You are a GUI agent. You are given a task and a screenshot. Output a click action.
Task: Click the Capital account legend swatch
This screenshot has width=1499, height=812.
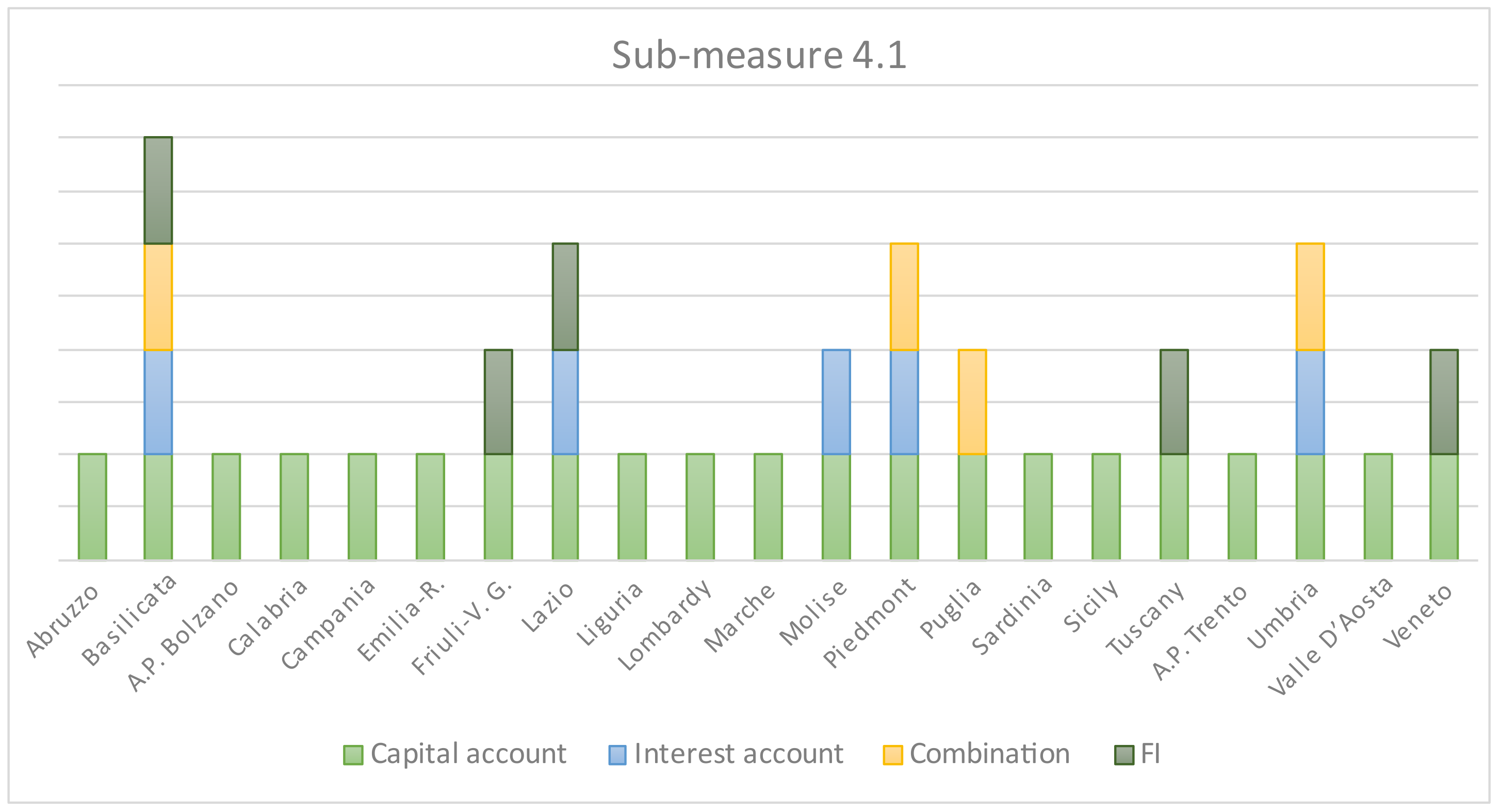[x=353, y=754]
